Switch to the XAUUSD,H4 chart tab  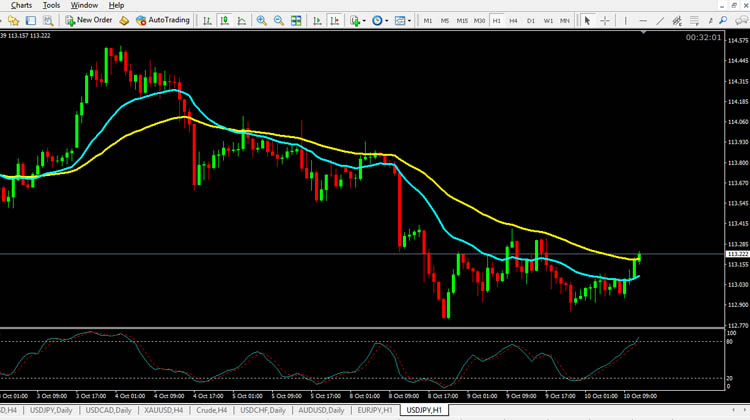coord(164,410)
